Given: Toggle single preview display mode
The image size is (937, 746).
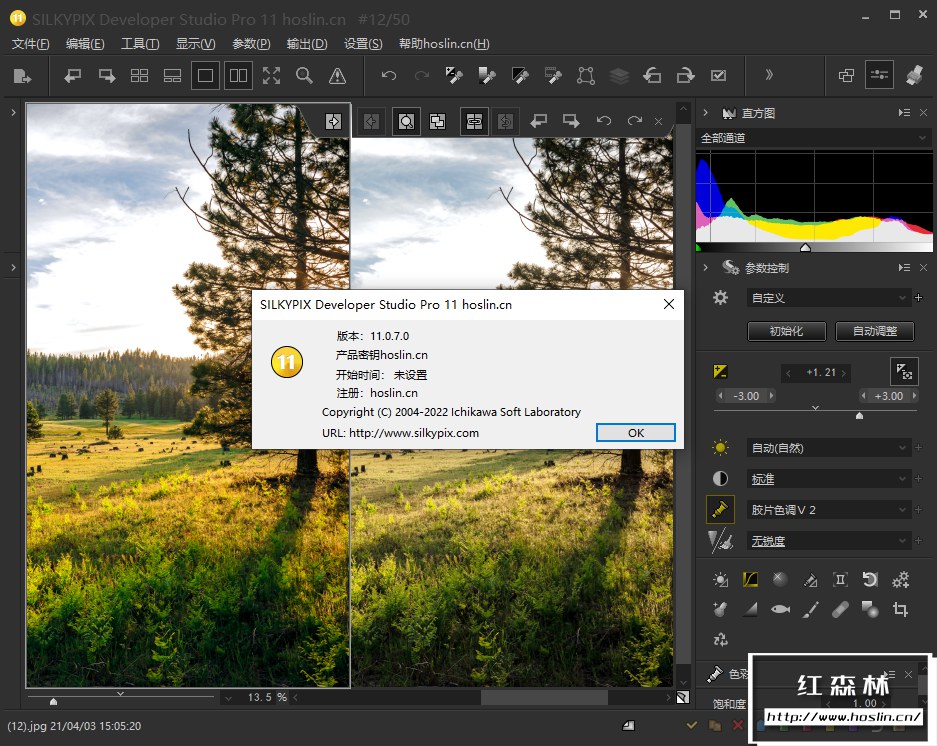Looking at the screenshot, I should [205, 76].
